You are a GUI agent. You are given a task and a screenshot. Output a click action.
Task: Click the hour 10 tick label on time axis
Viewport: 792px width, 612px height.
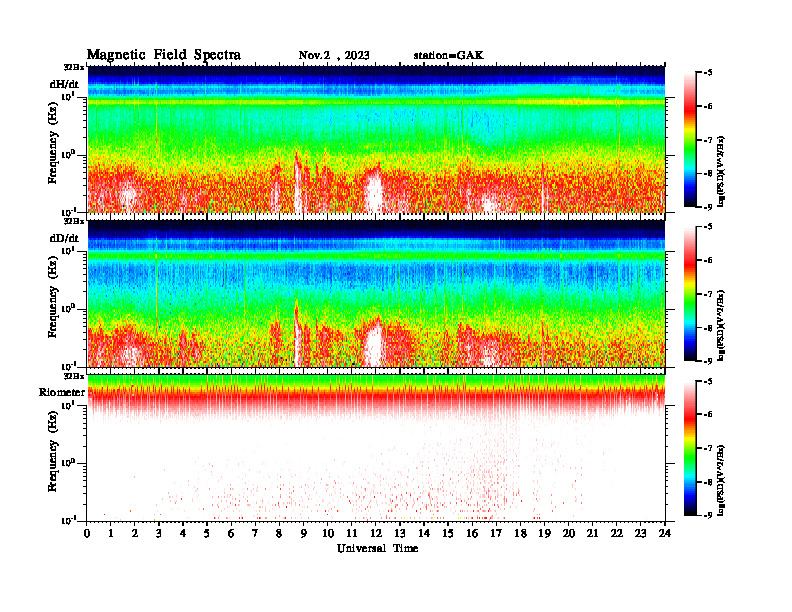(328, 534)
